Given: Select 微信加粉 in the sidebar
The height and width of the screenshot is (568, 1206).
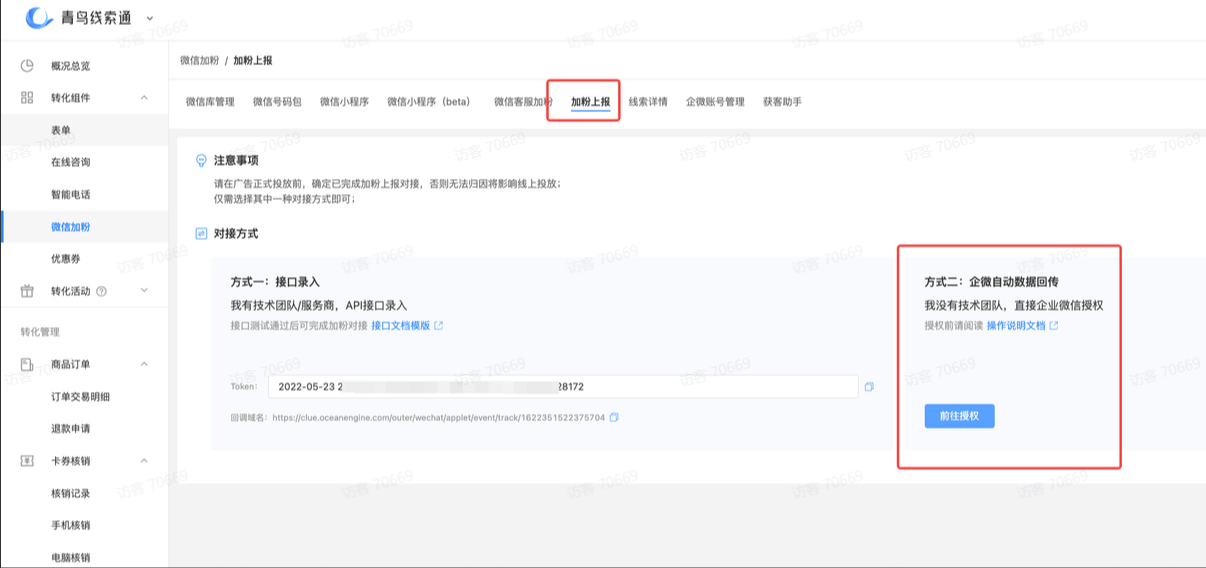Looking at the screenshot, I should [x=70, y=227].
